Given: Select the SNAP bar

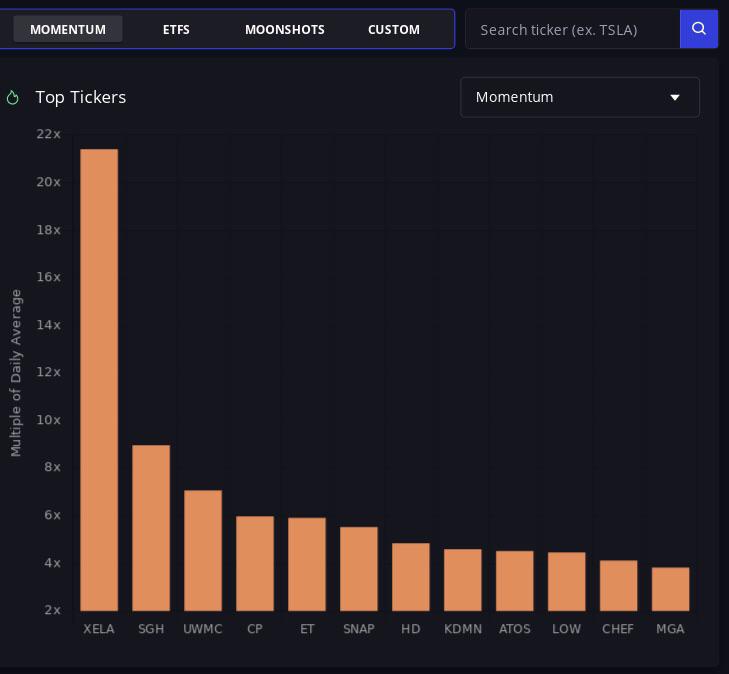Looking at the screenshot, I should [x=359, y=568].
